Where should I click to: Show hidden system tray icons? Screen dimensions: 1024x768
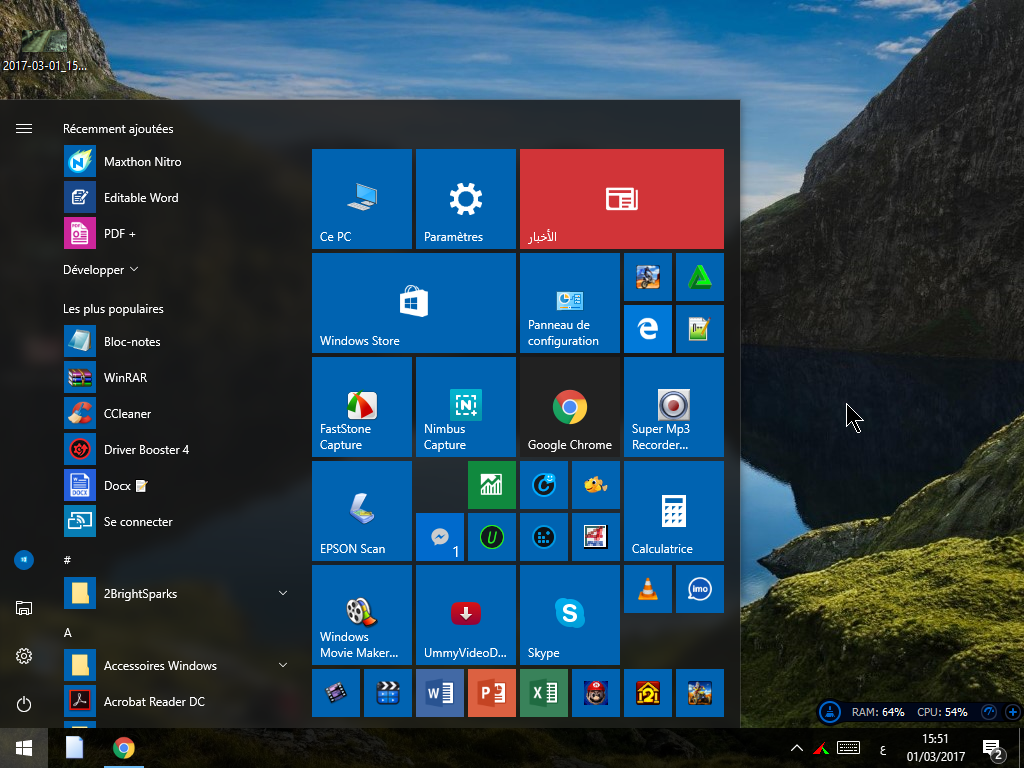click(x=797, y=748)
